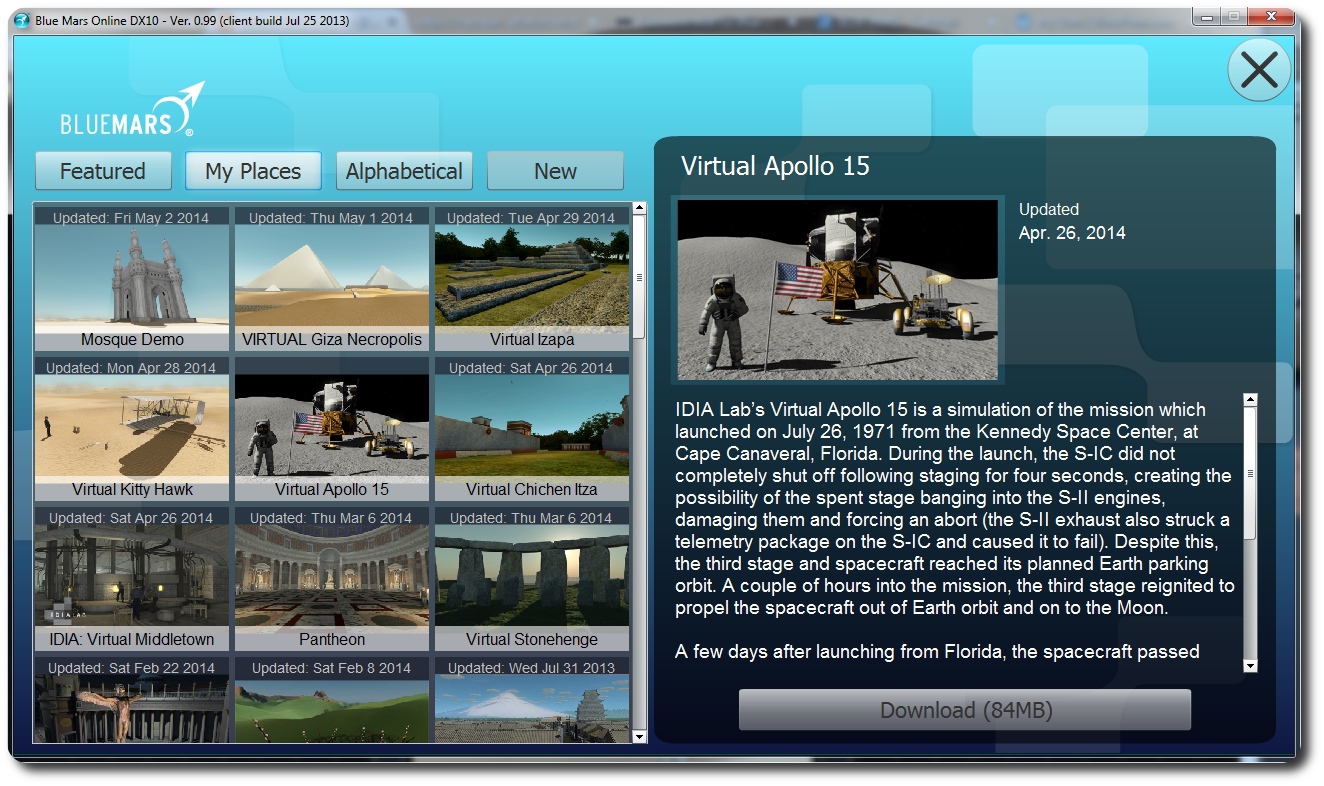Click the large Virtual Apollo 15 preview image
Viewport: 1324px width, 786px height.
pyautogui.click(x=838, y=290)
